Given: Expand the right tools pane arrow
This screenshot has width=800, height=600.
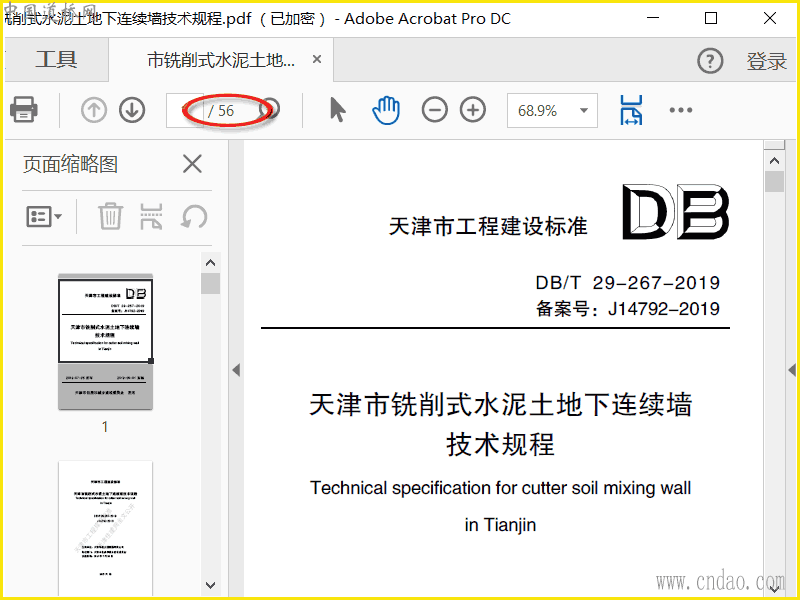Looking at the screenshot, I should (792, 370).
